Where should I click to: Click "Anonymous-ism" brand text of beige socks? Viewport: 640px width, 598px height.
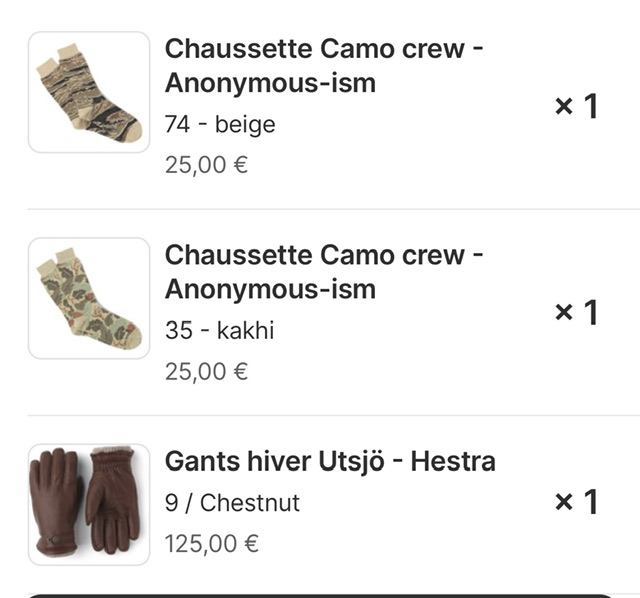(270, 83)
